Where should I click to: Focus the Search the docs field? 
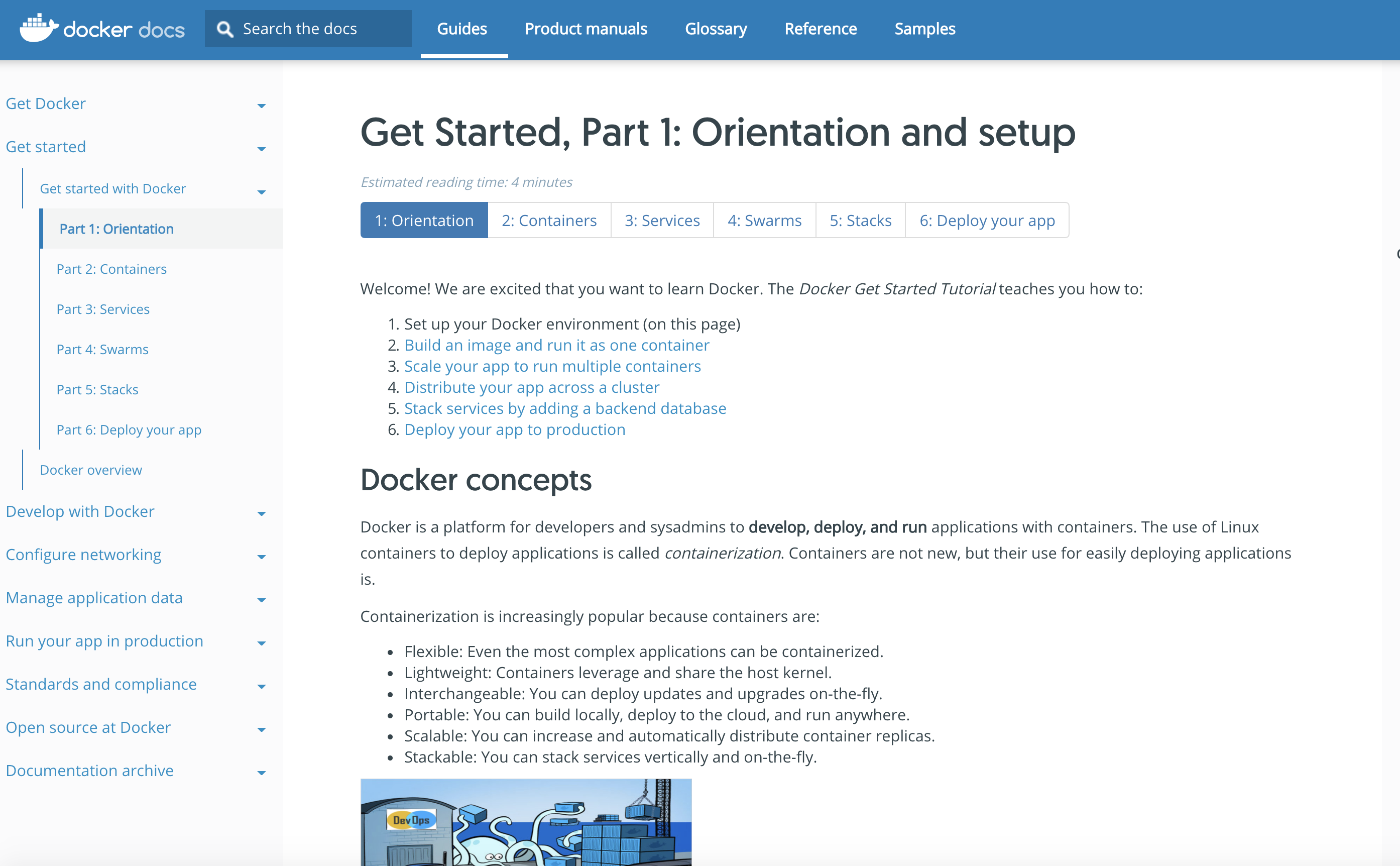click(308, 29)
